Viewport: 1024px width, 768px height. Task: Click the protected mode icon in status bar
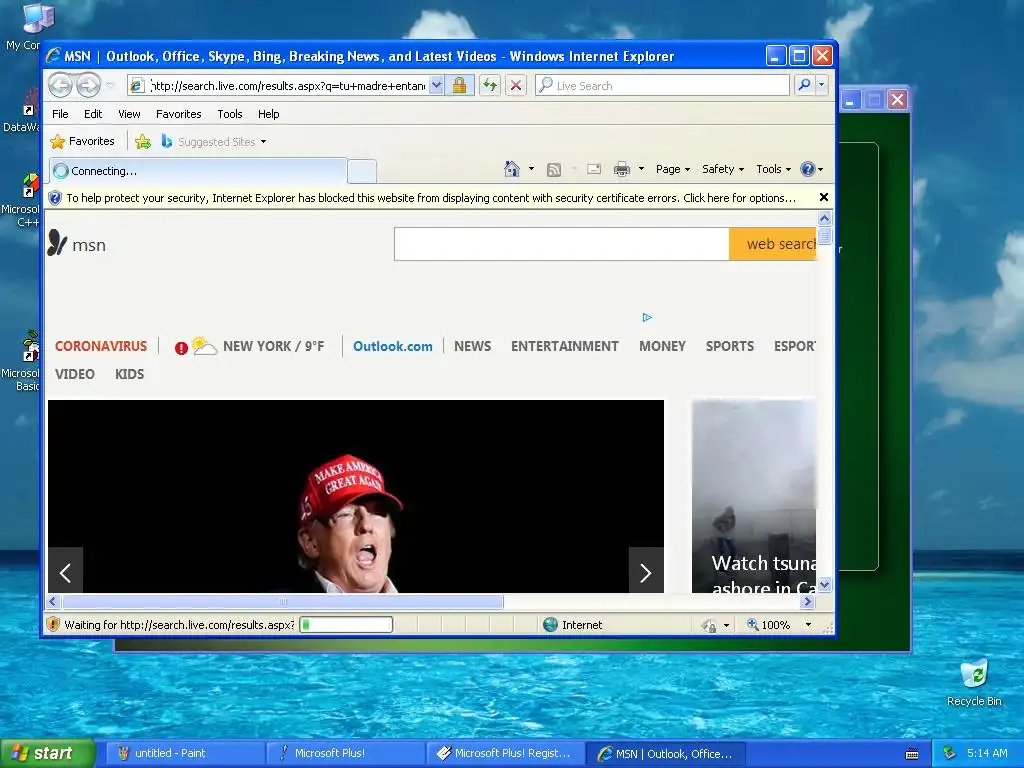pos(710,625)
